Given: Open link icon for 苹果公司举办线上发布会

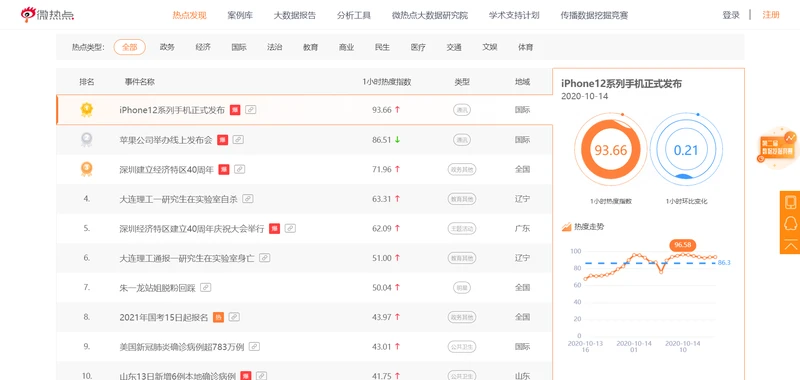Looking at the screenshot, I should point(238,139).
